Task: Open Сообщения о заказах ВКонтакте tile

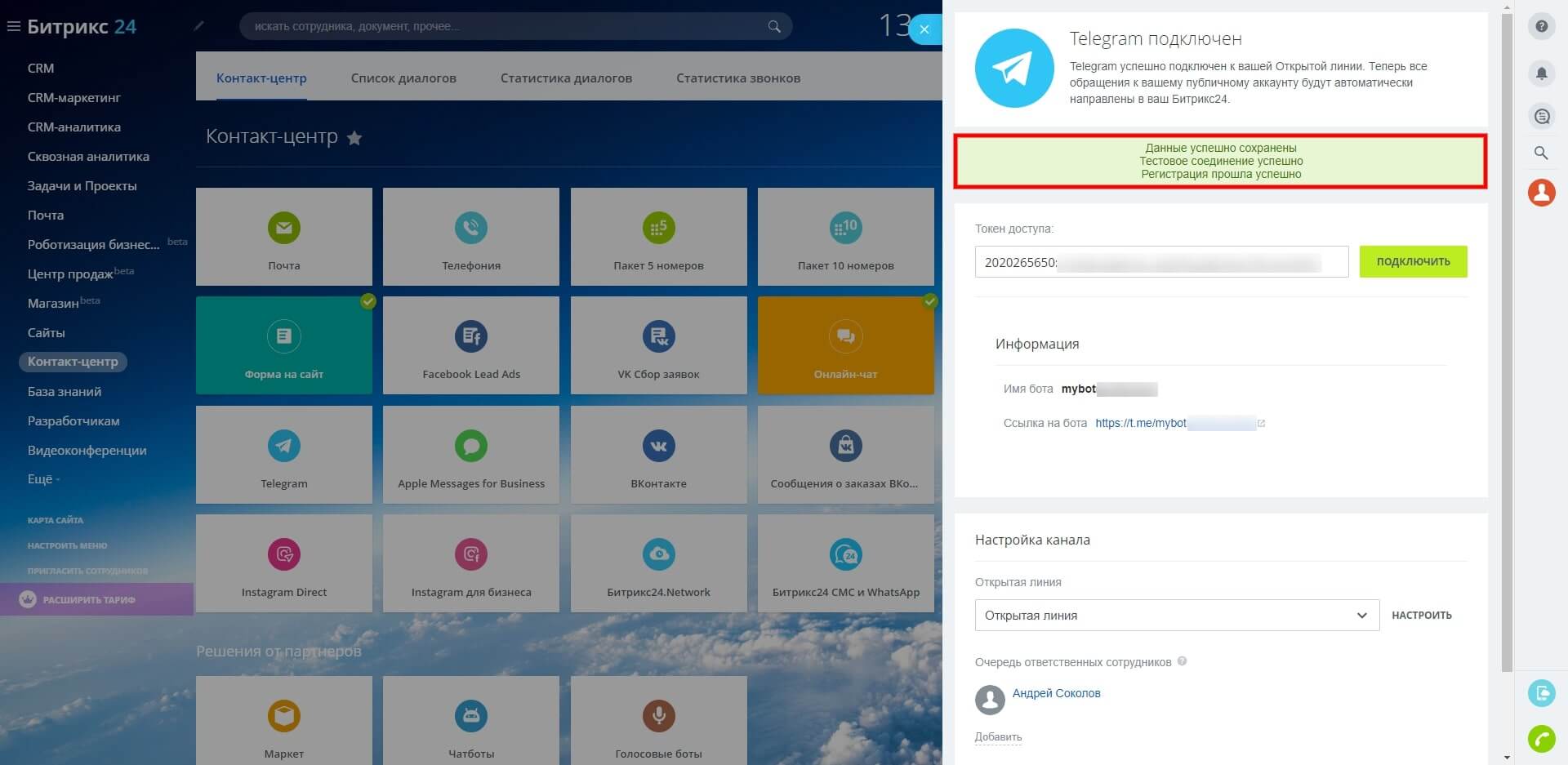Action: [x=846, y=455]
